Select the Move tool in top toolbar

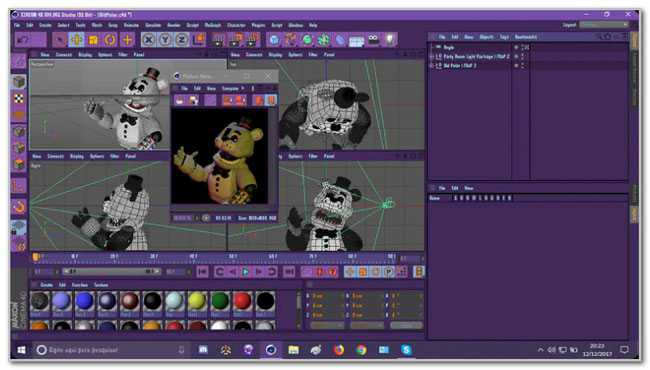77,40
